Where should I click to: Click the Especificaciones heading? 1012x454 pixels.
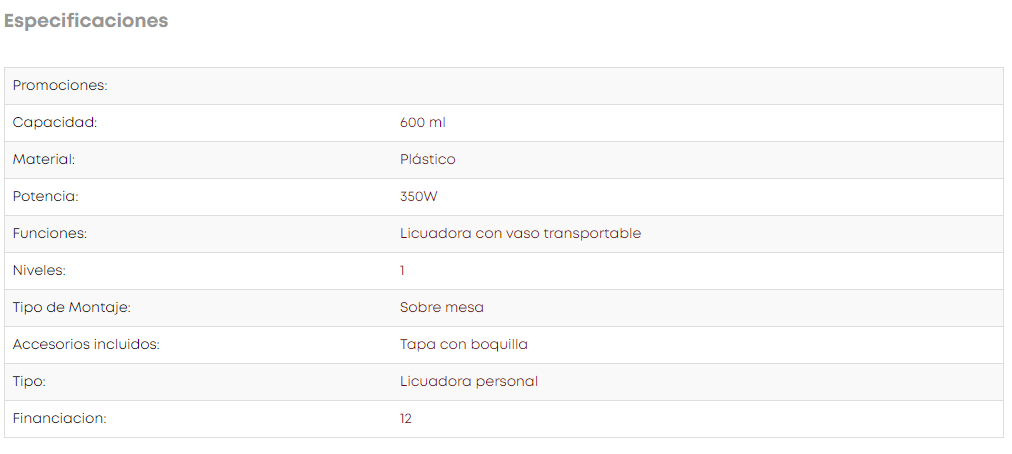[x=86, y=21]
